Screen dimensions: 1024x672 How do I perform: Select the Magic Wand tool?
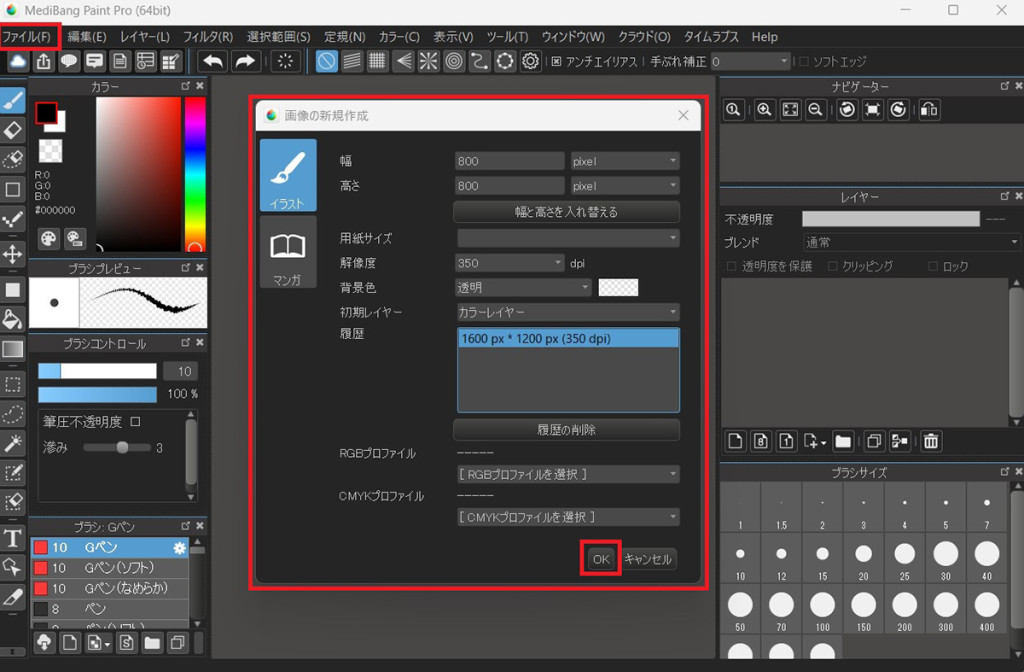tap(13, 443)
